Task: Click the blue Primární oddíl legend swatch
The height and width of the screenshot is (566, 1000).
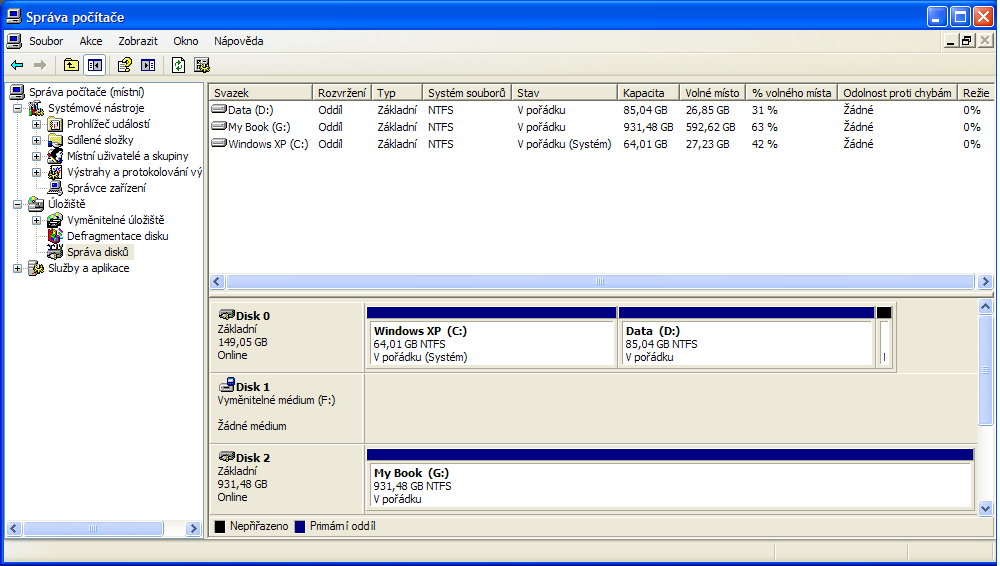Action: click(300, 526)
